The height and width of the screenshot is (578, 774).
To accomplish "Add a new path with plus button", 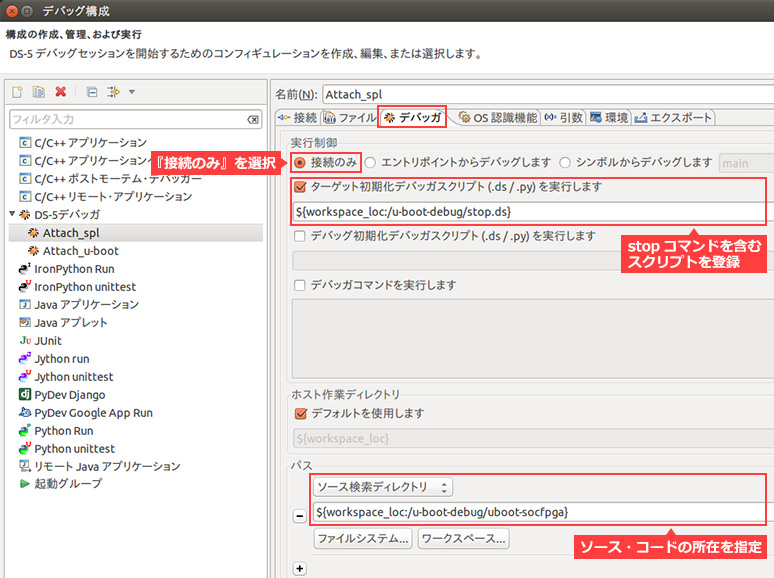I will (x=299, y=568).
